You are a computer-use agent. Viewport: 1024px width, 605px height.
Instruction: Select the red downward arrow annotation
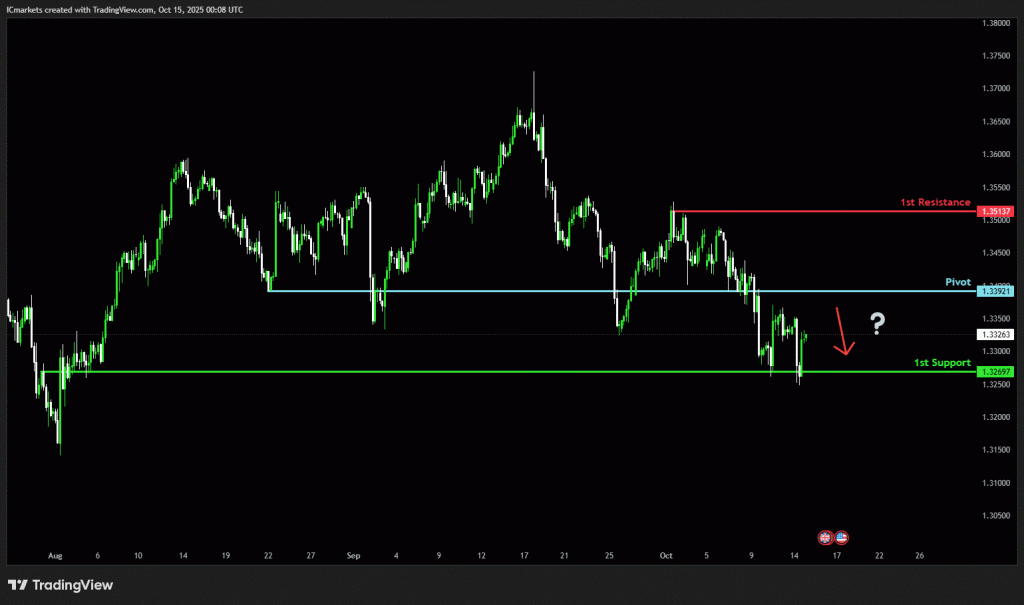(x=843, y=333)
